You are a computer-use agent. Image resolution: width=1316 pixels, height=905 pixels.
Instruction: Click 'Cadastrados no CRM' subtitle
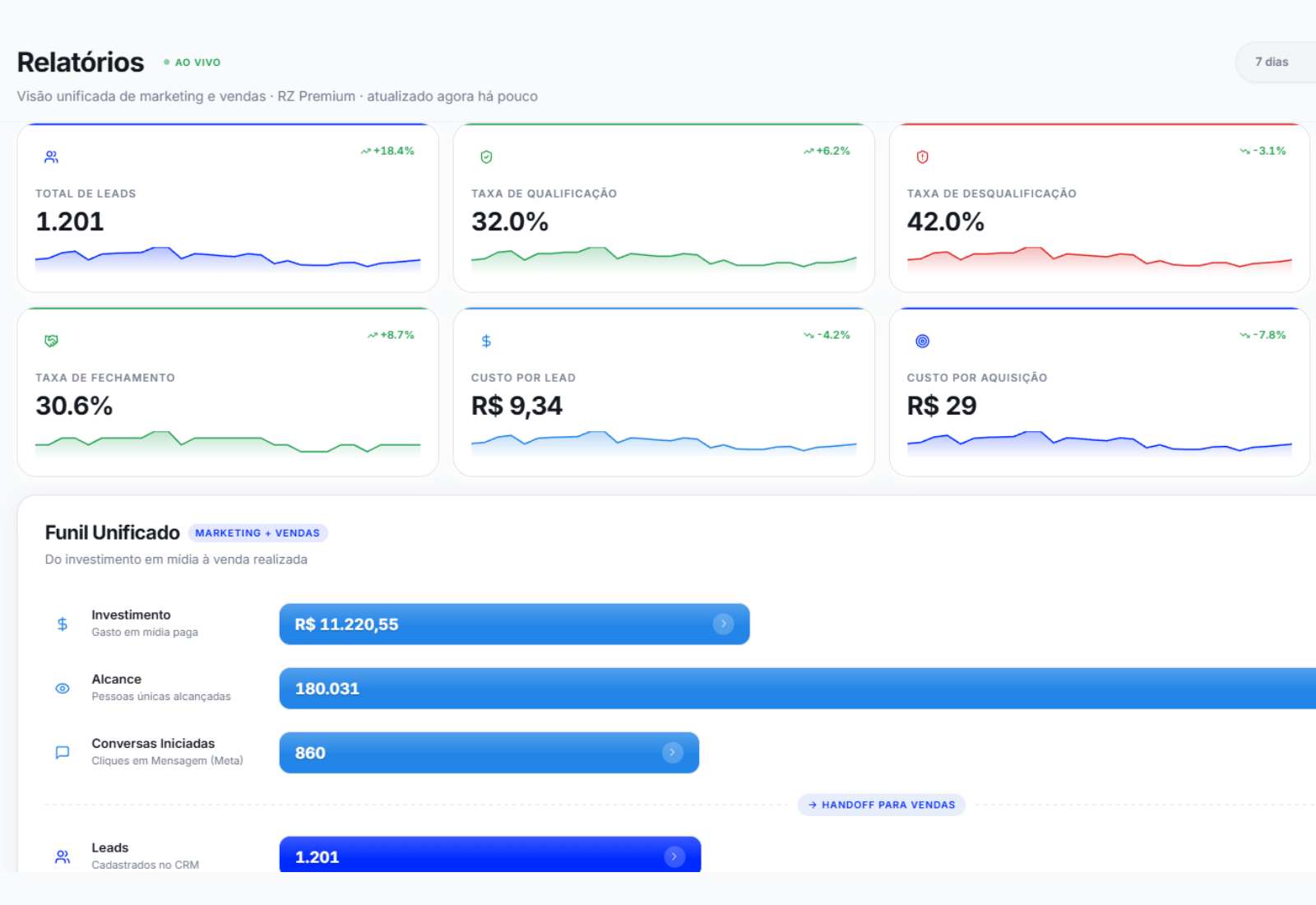[146, 865]
